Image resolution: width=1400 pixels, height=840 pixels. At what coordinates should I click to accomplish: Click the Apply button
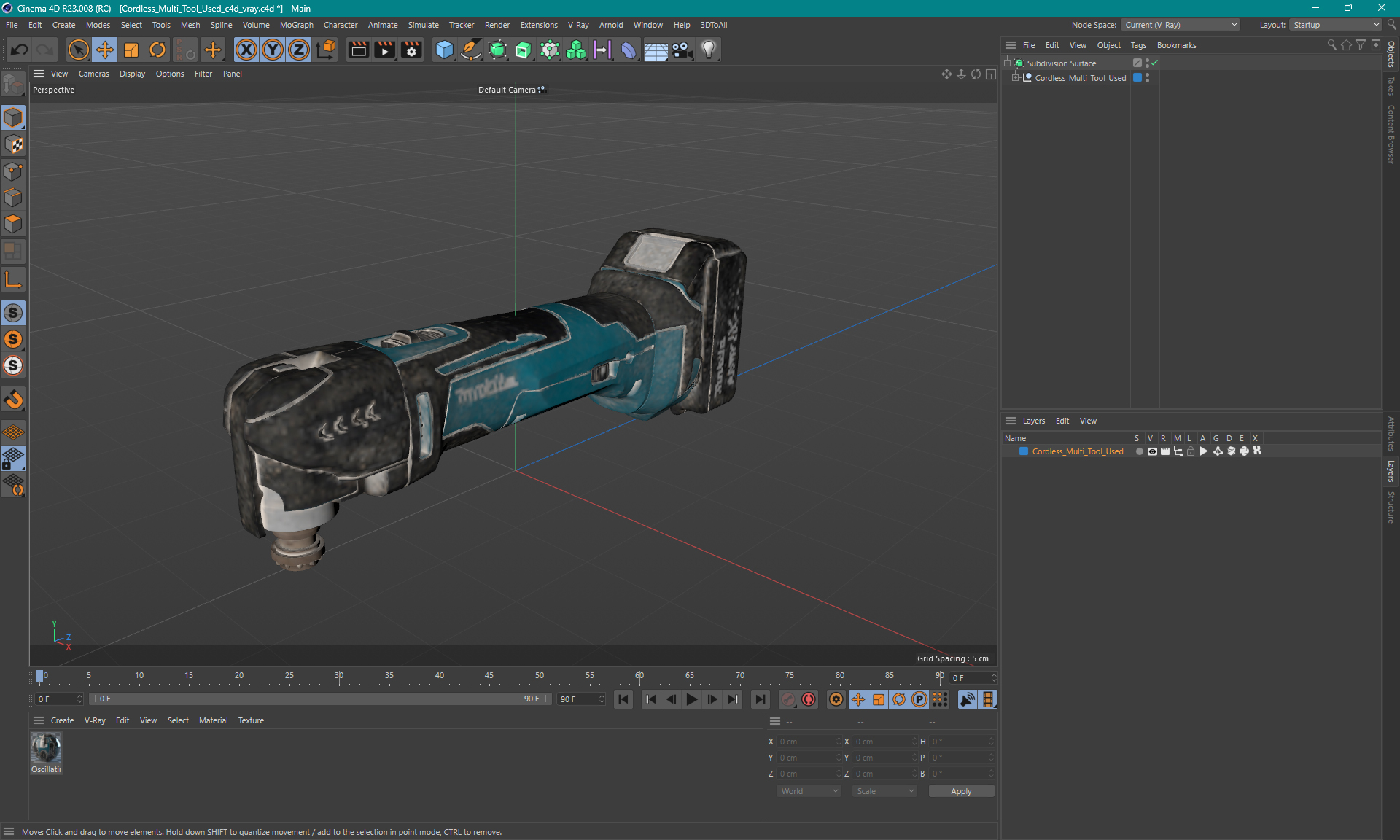point(961,791)
